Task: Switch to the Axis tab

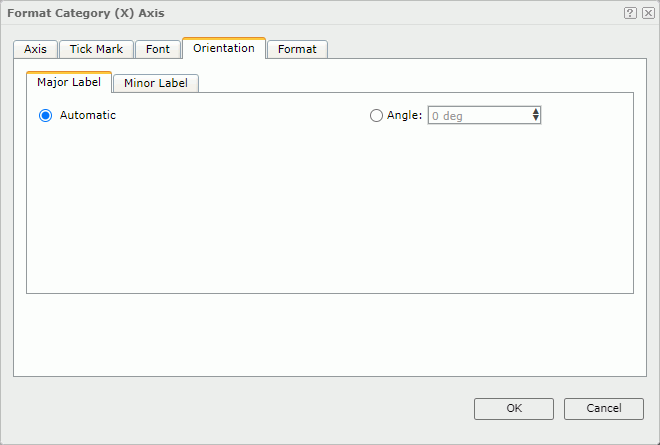Action: [35, 49]
